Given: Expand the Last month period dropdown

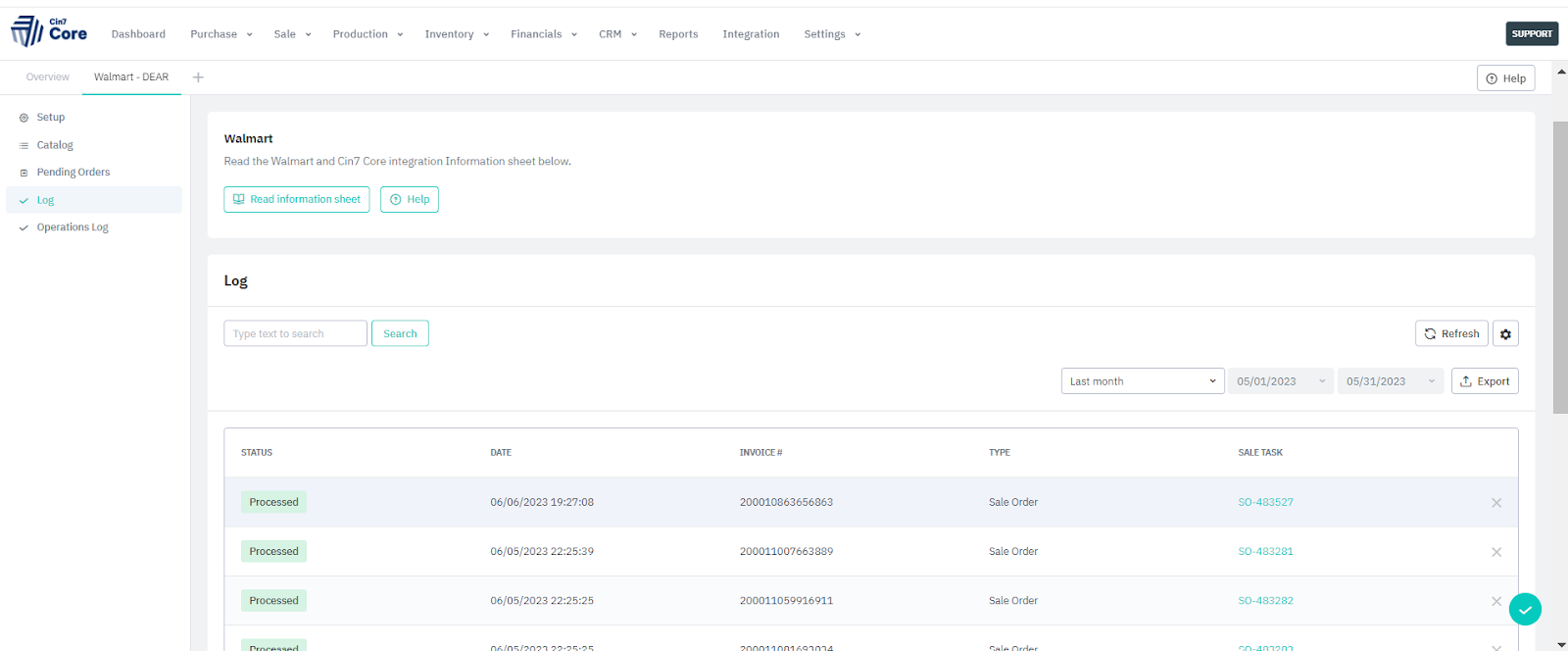Looking at the screenshot, I should click(x=1142, y=381).
